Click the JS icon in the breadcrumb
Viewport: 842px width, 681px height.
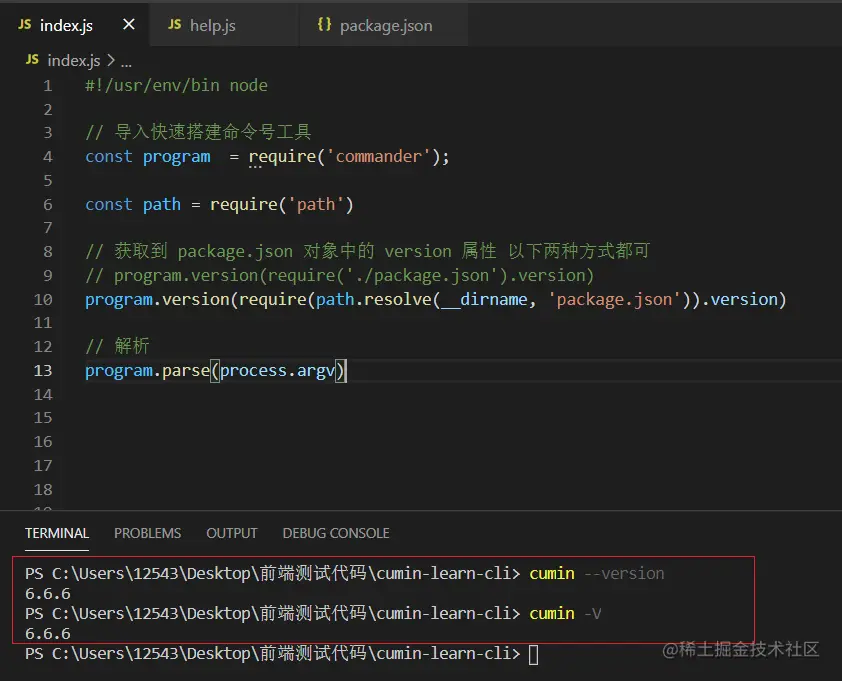pos(32,60)
